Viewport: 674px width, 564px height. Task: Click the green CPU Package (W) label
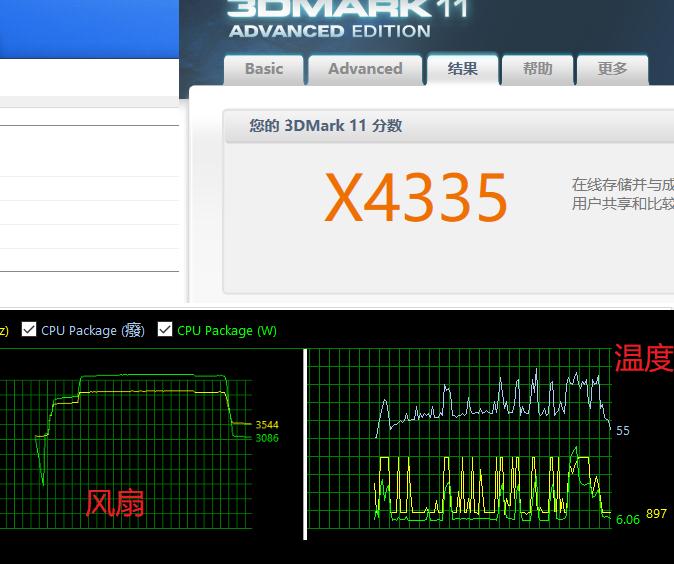point(227,331)
